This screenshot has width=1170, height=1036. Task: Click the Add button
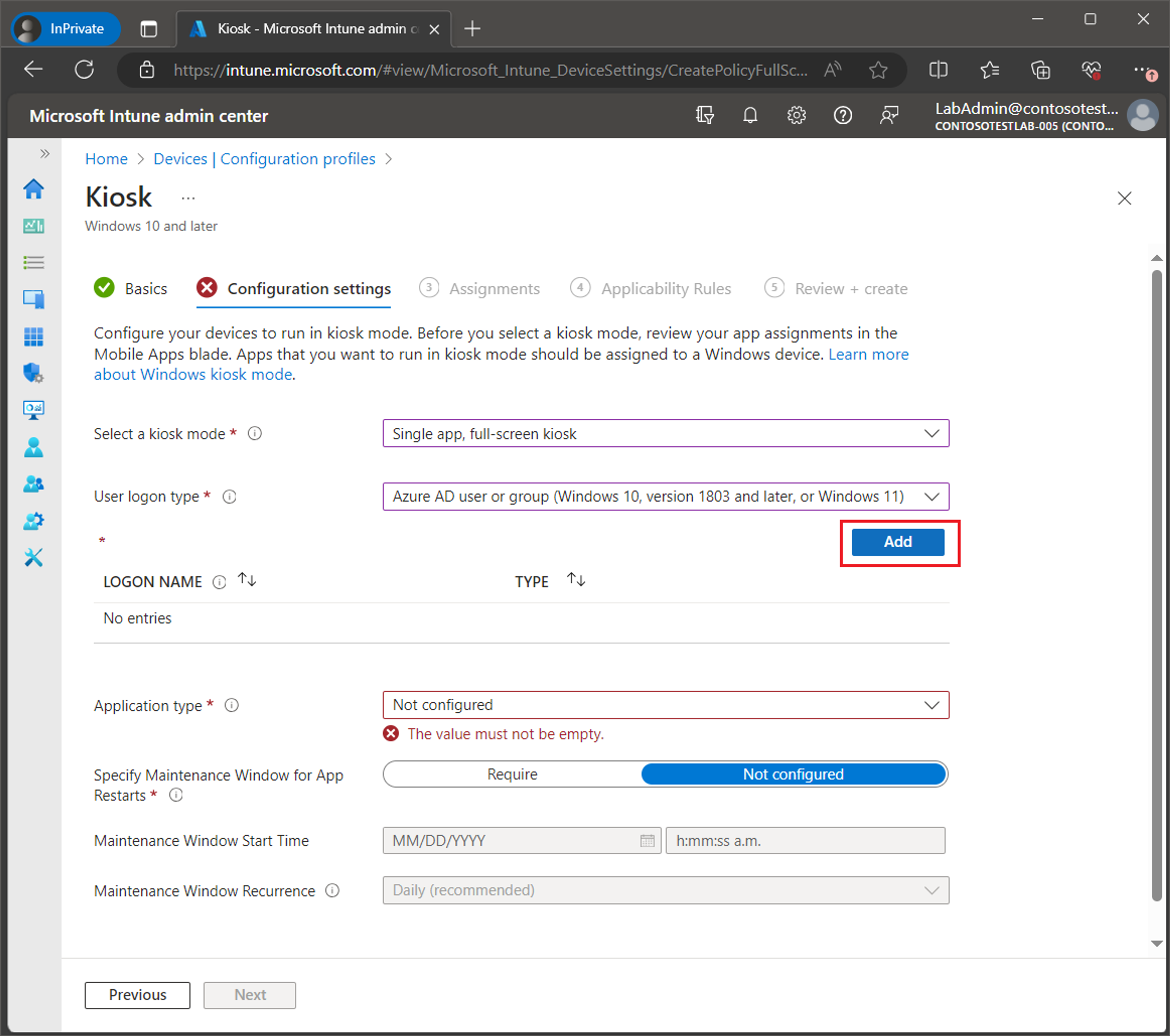[898, 542]
